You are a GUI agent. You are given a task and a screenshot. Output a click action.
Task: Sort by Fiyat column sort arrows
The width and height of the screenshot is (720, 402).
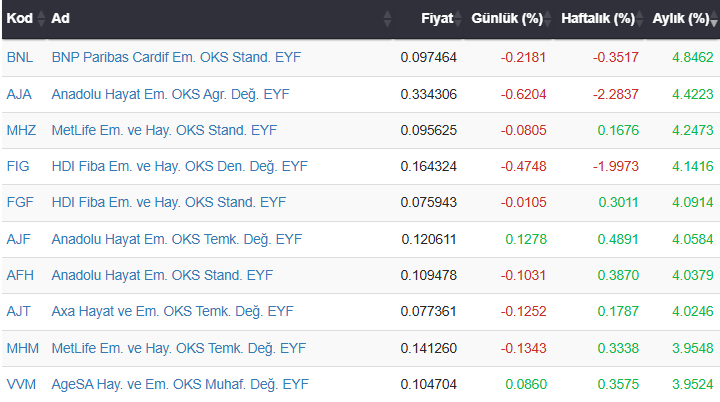pos(457,18)
